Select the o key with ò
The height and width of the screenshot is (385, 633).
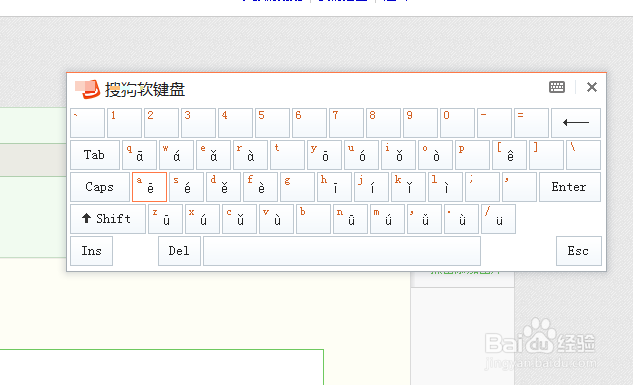(x=436, y=155)
